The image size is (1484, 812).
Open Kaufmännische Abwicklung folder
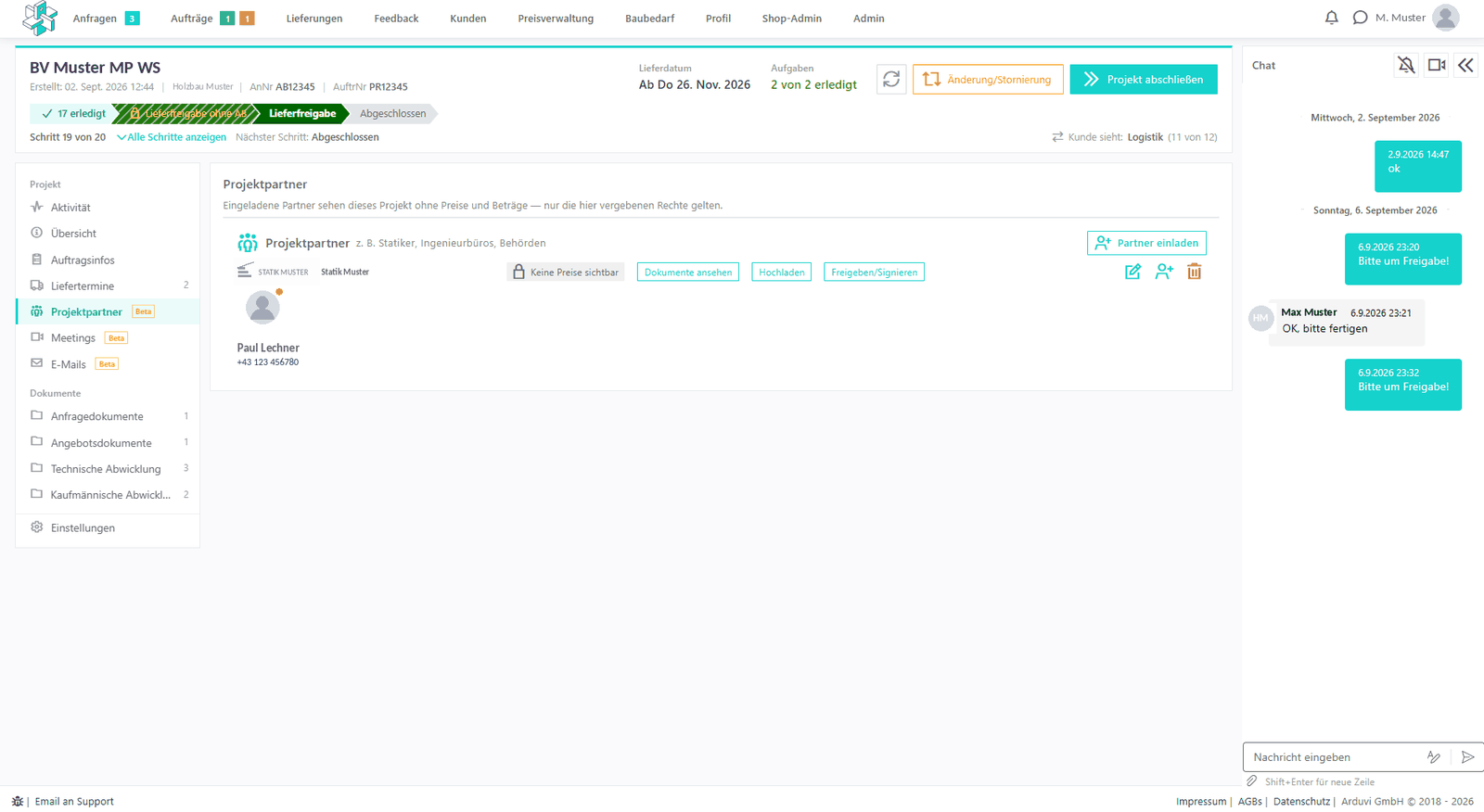click(108, 494)
